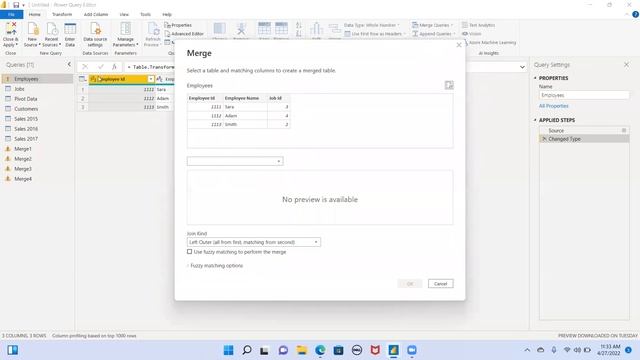Click the OK button in Merge dialog
Viewport: 640px width, 360px height.
pos(410,284)
